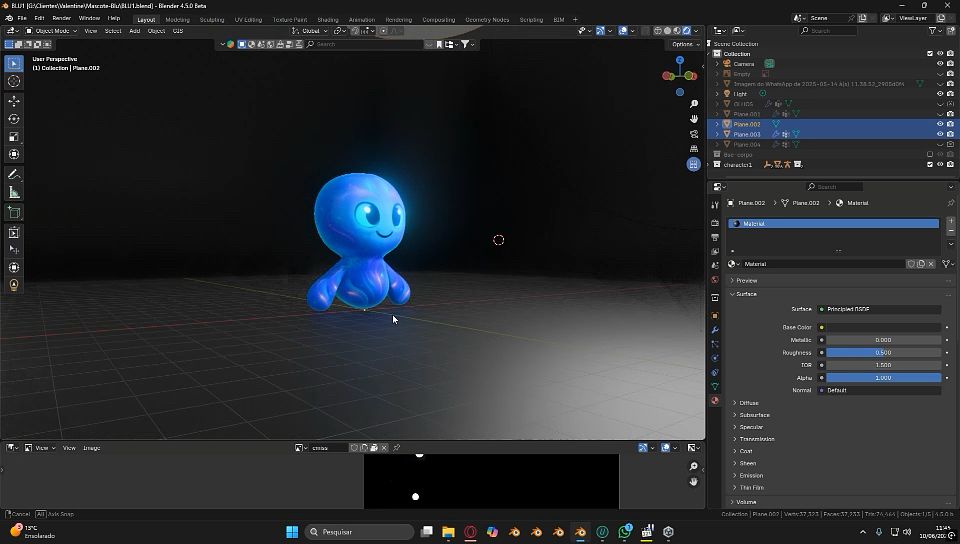Click the viewport zoom magnifier icon
Image resolution: width=960 pixels, height=544 pixels.
click(694, 104)
